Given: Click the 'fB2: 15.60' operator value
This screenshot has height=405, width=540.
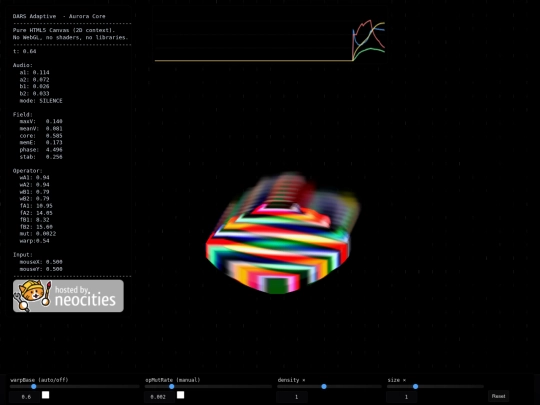Looking at the screenshot, I should tap(36, 227).
